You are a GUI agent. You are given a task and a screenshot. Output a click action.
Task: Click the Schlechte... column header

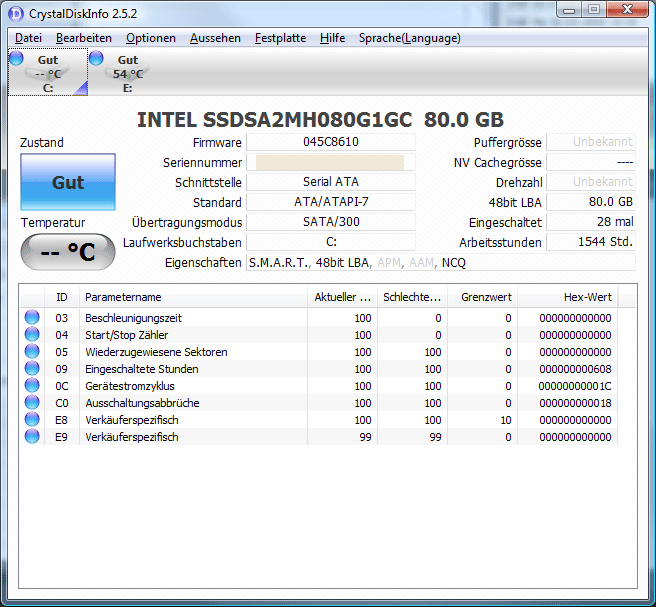click(413, 297)
